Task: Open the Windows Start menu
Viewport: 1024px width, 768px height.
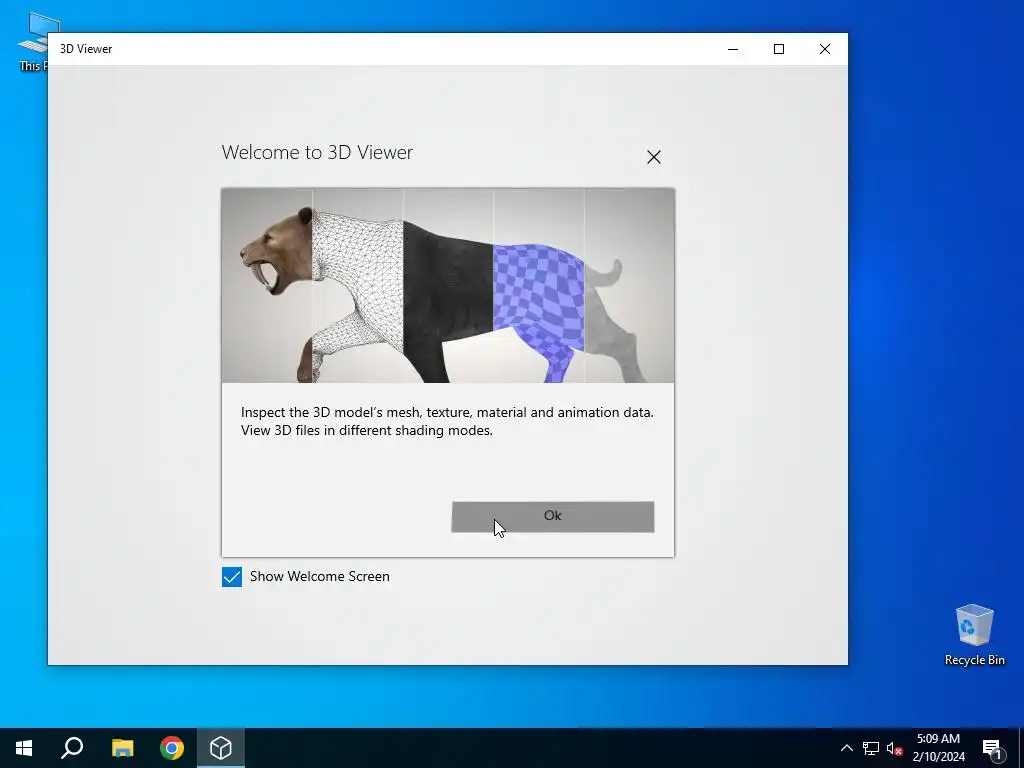Action: 24,748
